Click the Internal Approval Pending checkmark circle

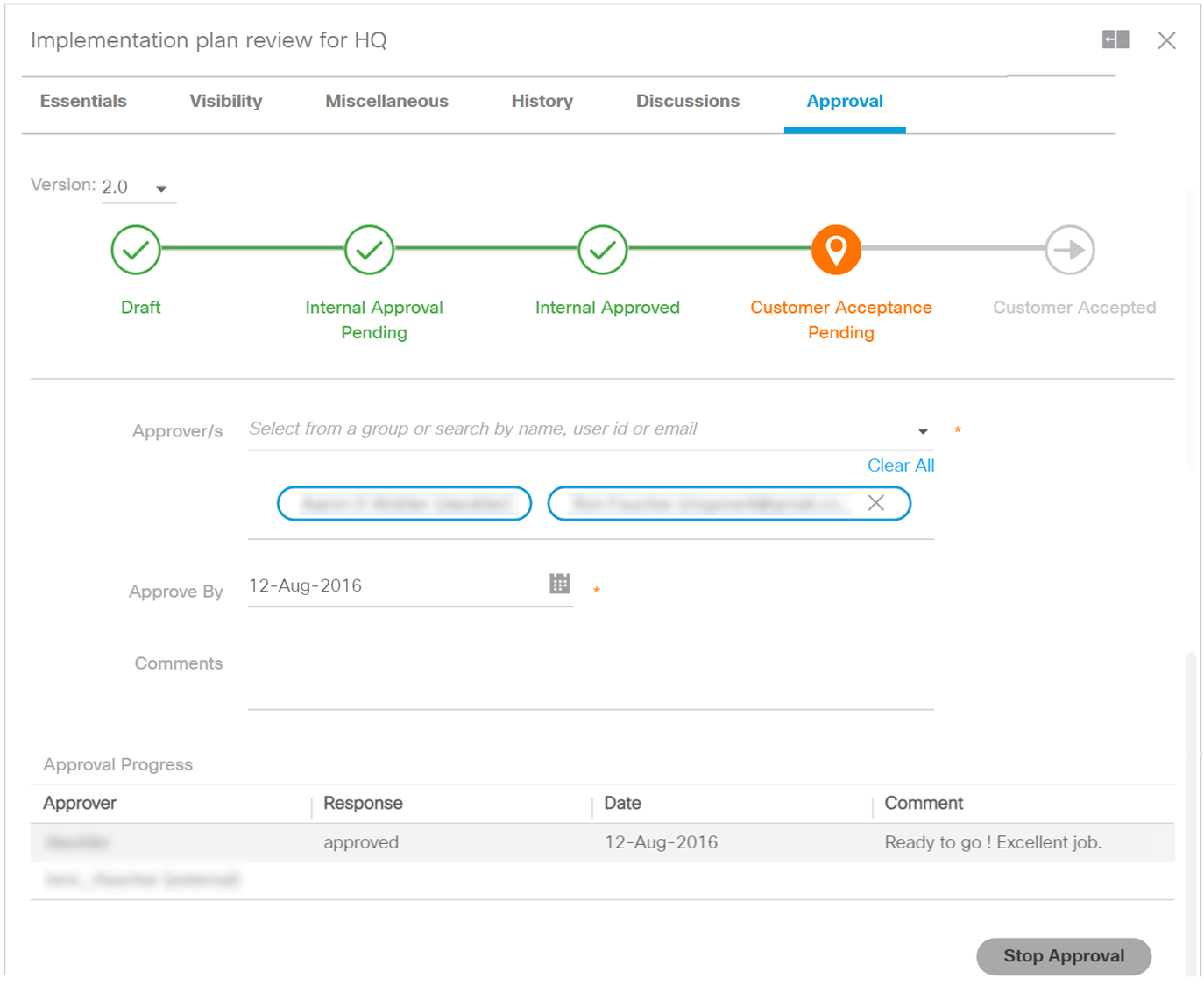point(369,250)
